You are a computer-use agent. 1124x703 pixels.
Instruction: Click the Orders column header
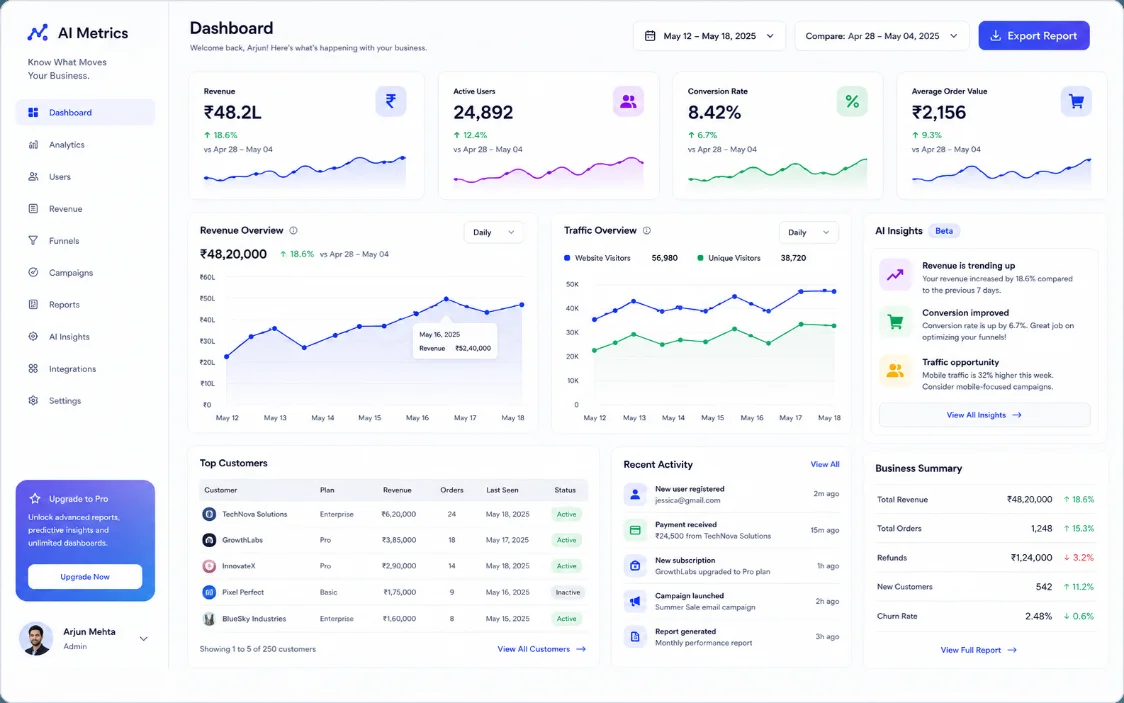(x=452, y=490)
